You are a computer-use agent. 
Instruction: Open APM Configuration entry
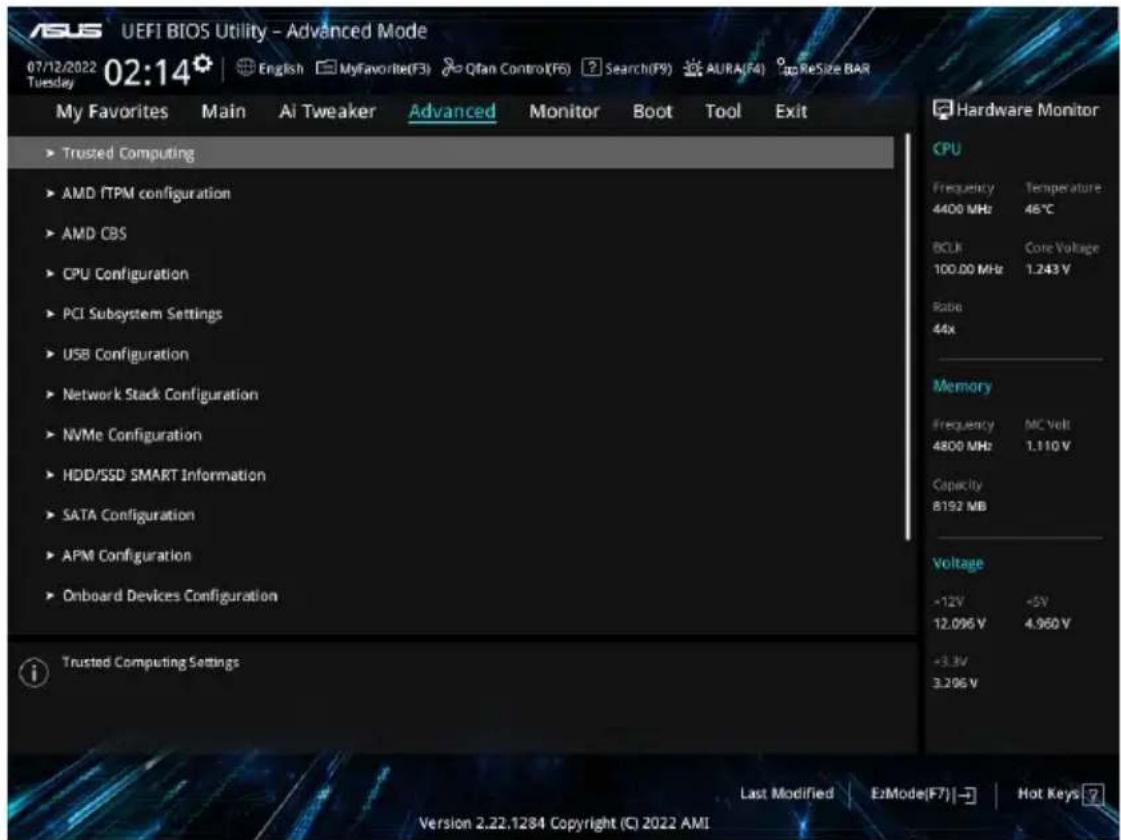tap(127, 555)
